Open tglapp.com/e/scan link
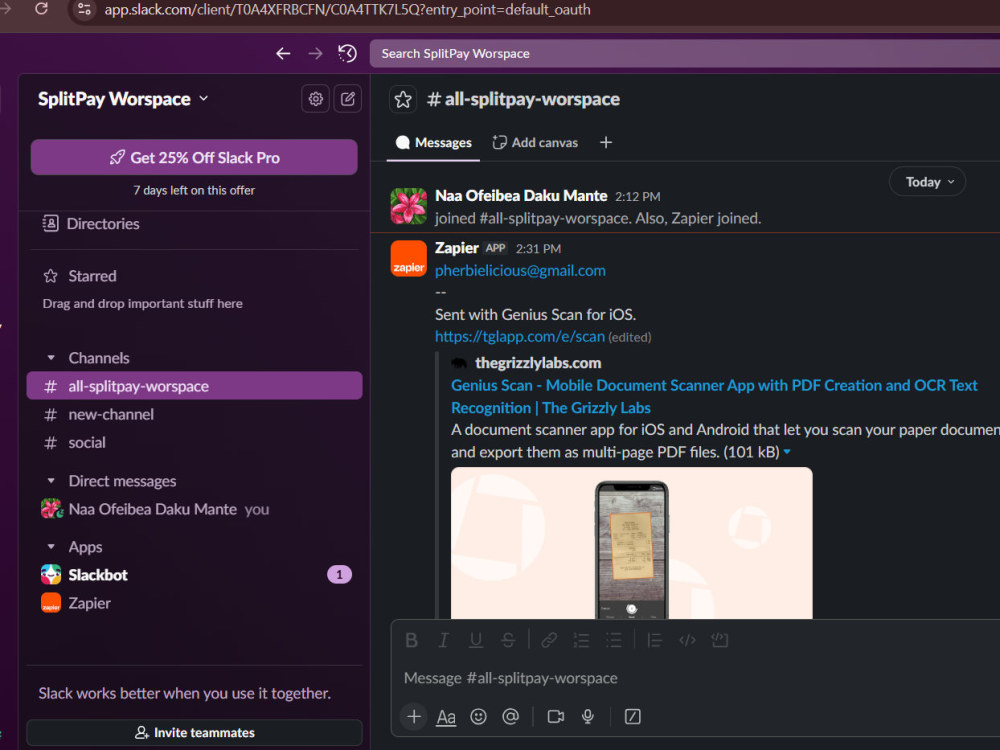Image resolution: width=1000 pixels, height=750 pixels. 520,336
